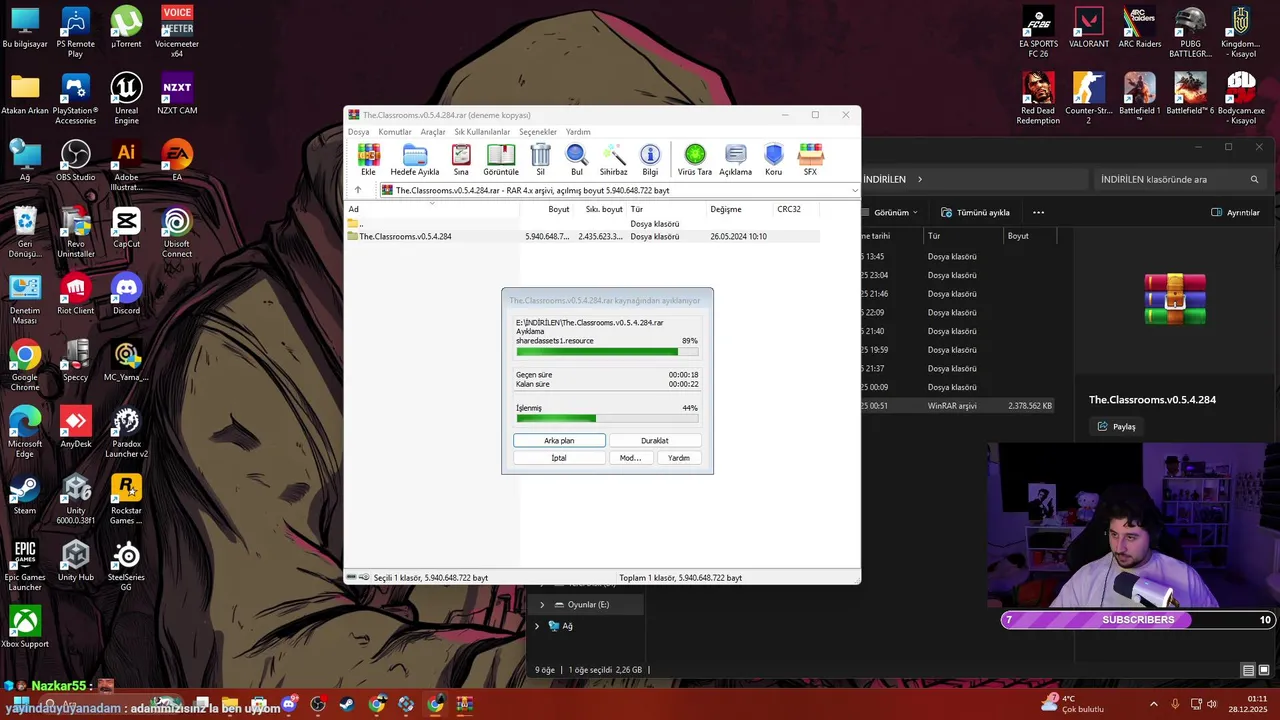Click the Duraklat (Pause) button
The height and width of the screenshot is (720, 1280).
tap(655, 440)
